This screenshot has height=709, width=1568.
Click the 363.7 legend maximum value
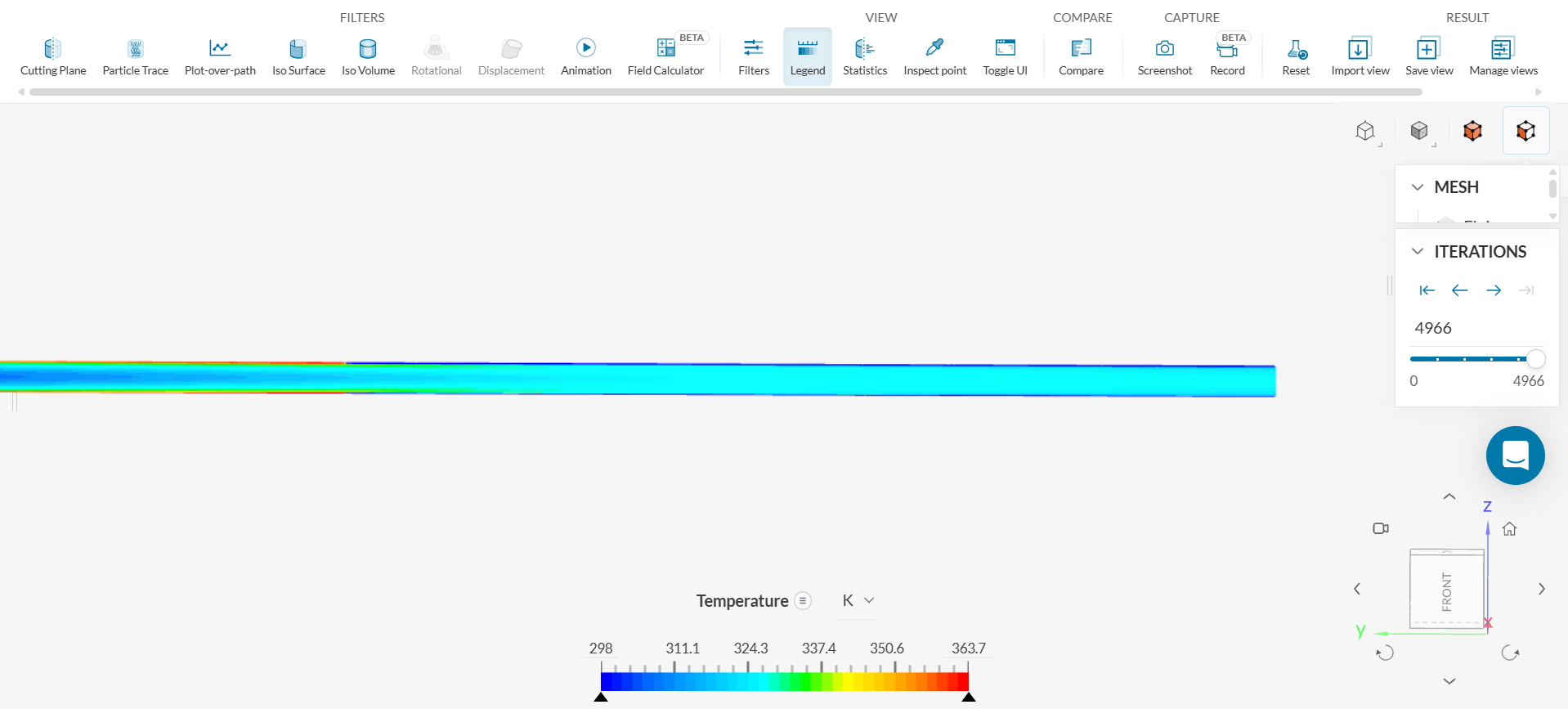coord(969,648)
